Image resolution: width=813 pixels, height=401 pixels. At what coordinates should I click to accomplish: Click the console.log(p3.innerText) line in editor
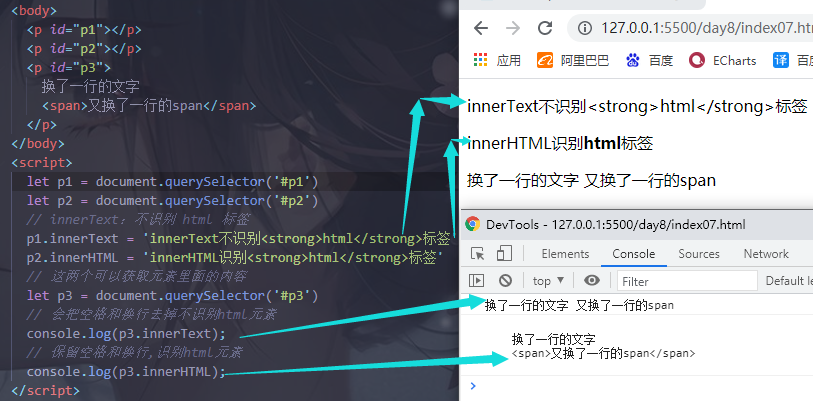127,334
